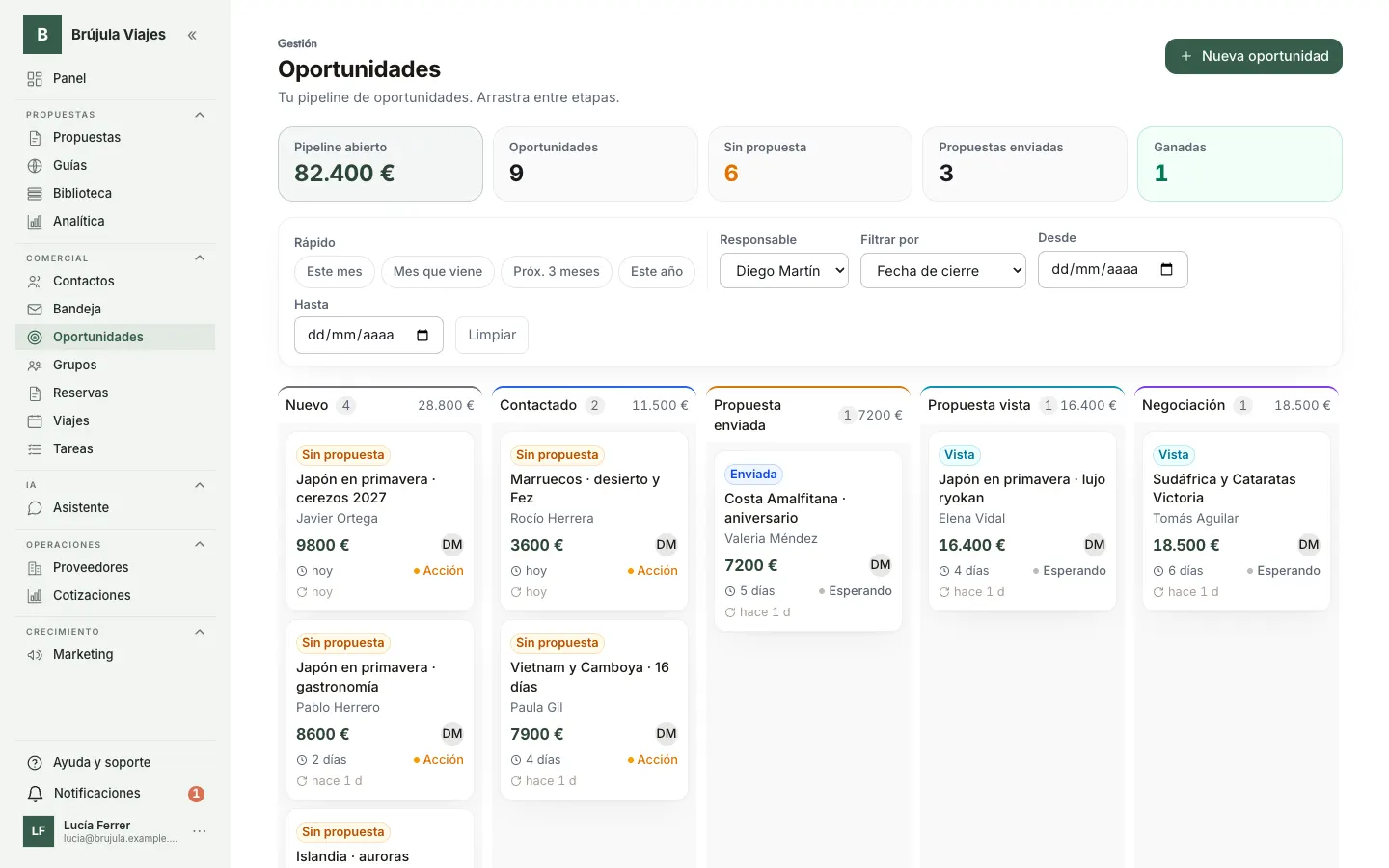This screenshot has width=1389, height=868.
Task: Collapse the sidebar with the double-chevron icon
Action: pos(192,35)
